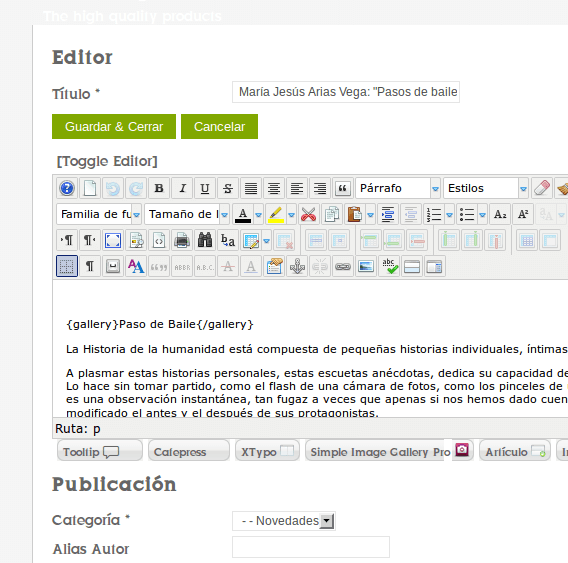Open Find with the binoculars icon

click(x=205, y=240)
